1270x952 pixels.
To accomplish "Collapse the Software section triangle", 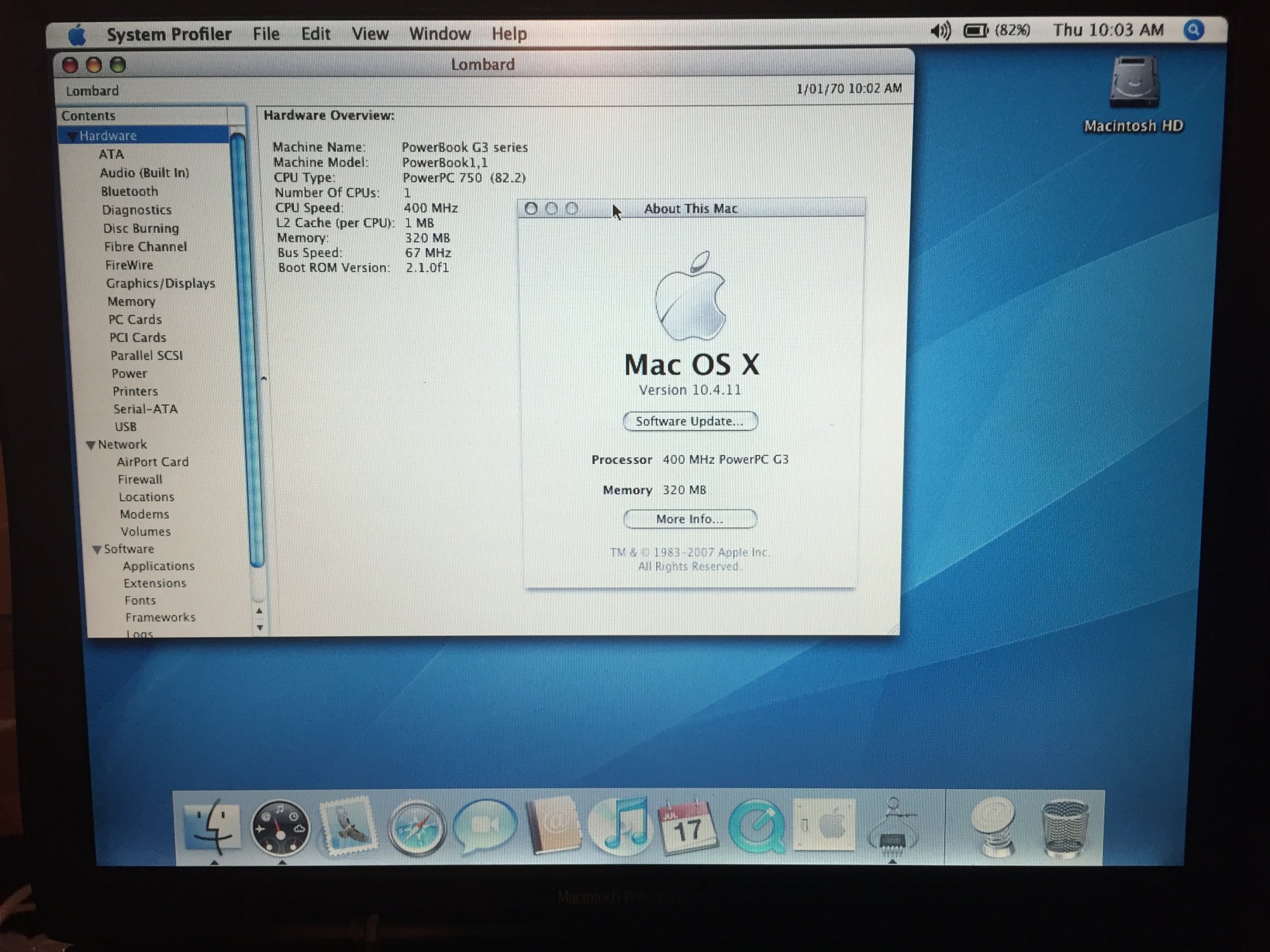I will point(97,550).
